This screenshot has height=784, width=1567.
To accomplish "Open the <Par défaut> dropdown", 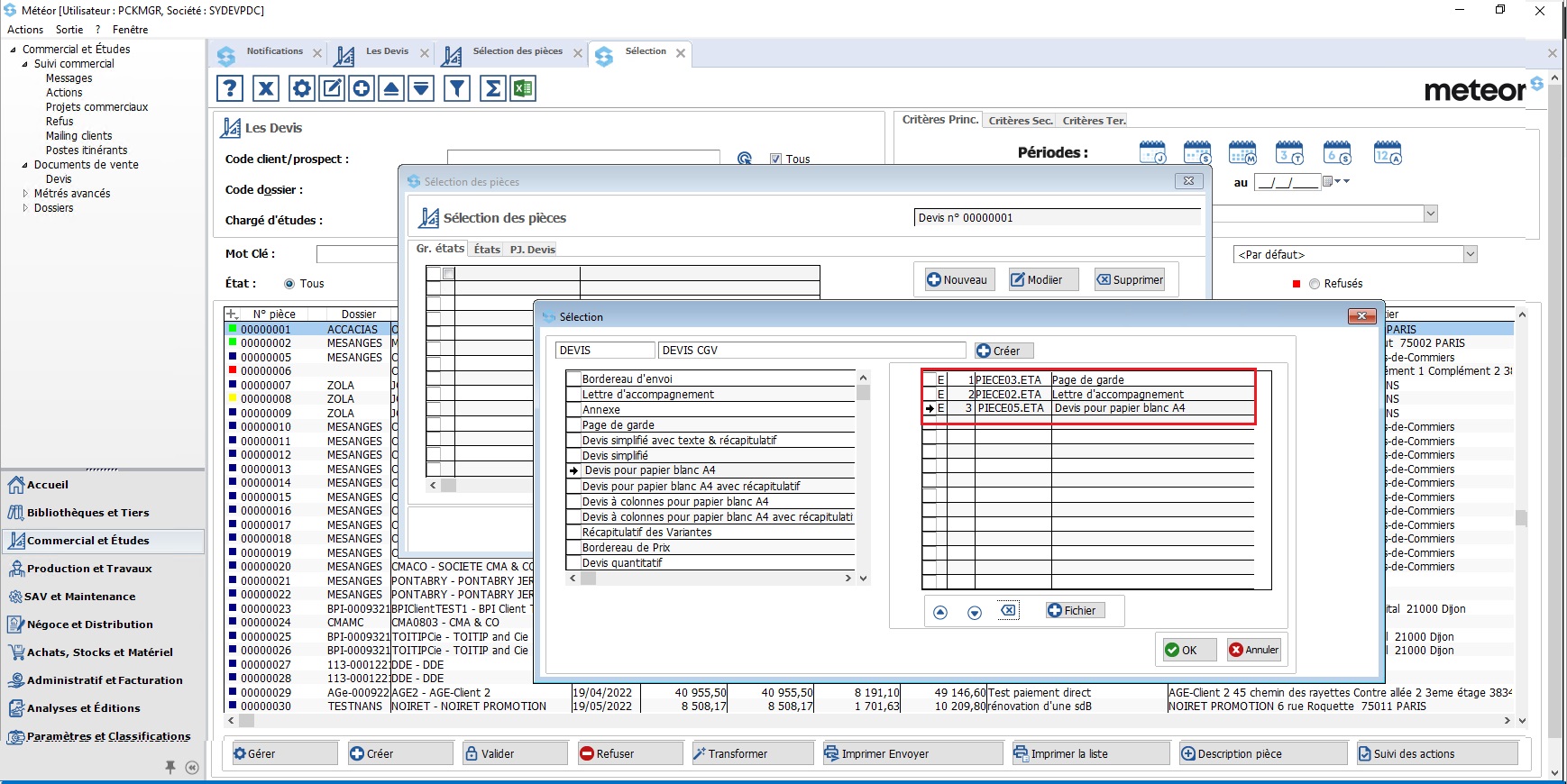I will click(1471, 255).
